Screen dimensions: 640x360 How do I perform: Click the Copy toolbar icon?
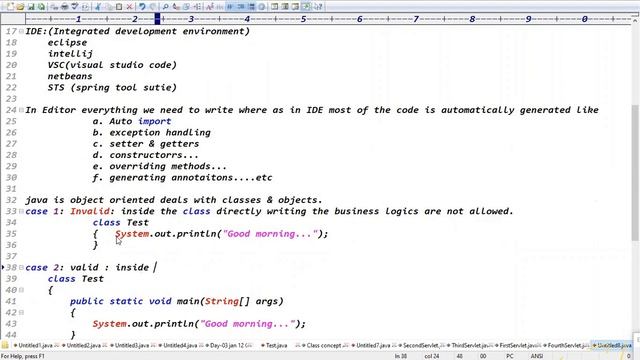click(x=109, y=7)
